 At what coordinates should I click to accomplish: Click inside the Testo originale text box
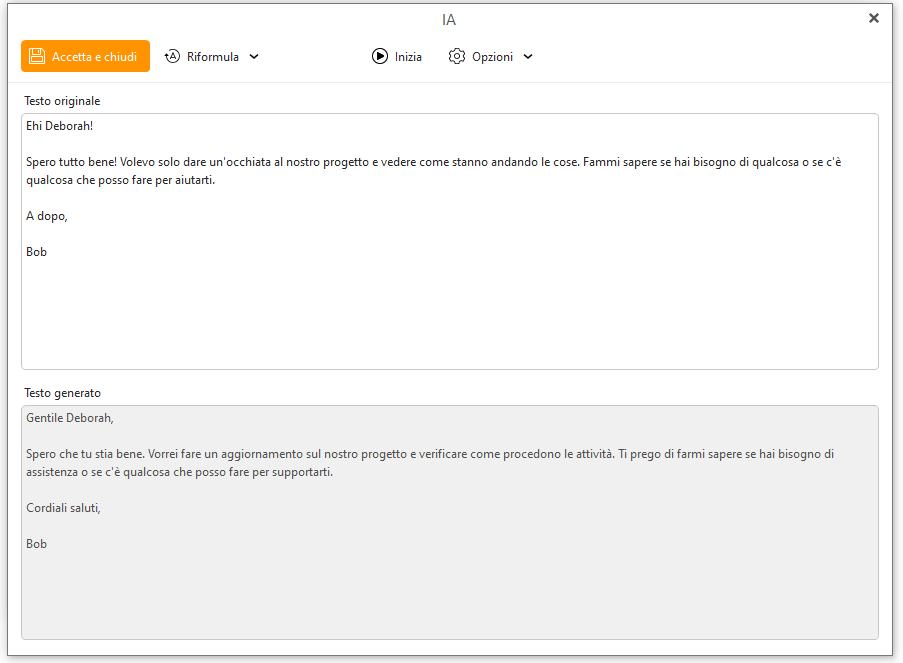click(x=450, y=241)
